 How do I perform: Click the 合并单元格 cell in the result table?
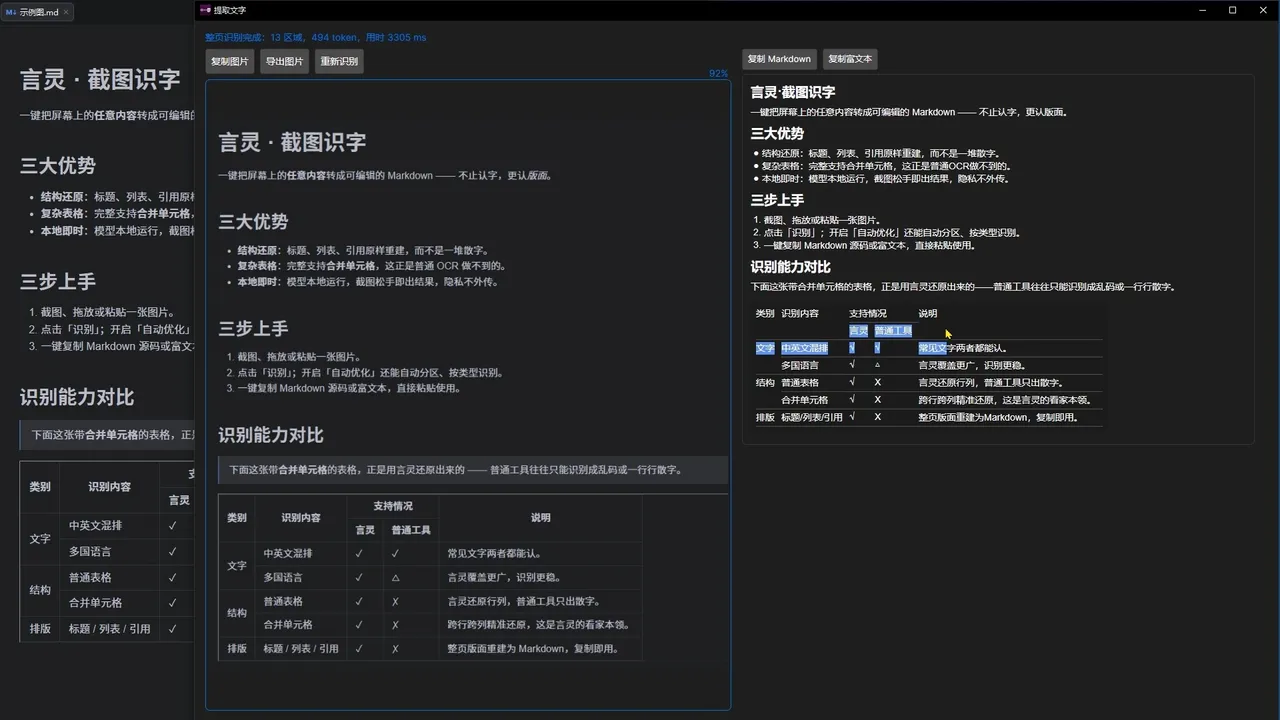[x=805, y=400]
